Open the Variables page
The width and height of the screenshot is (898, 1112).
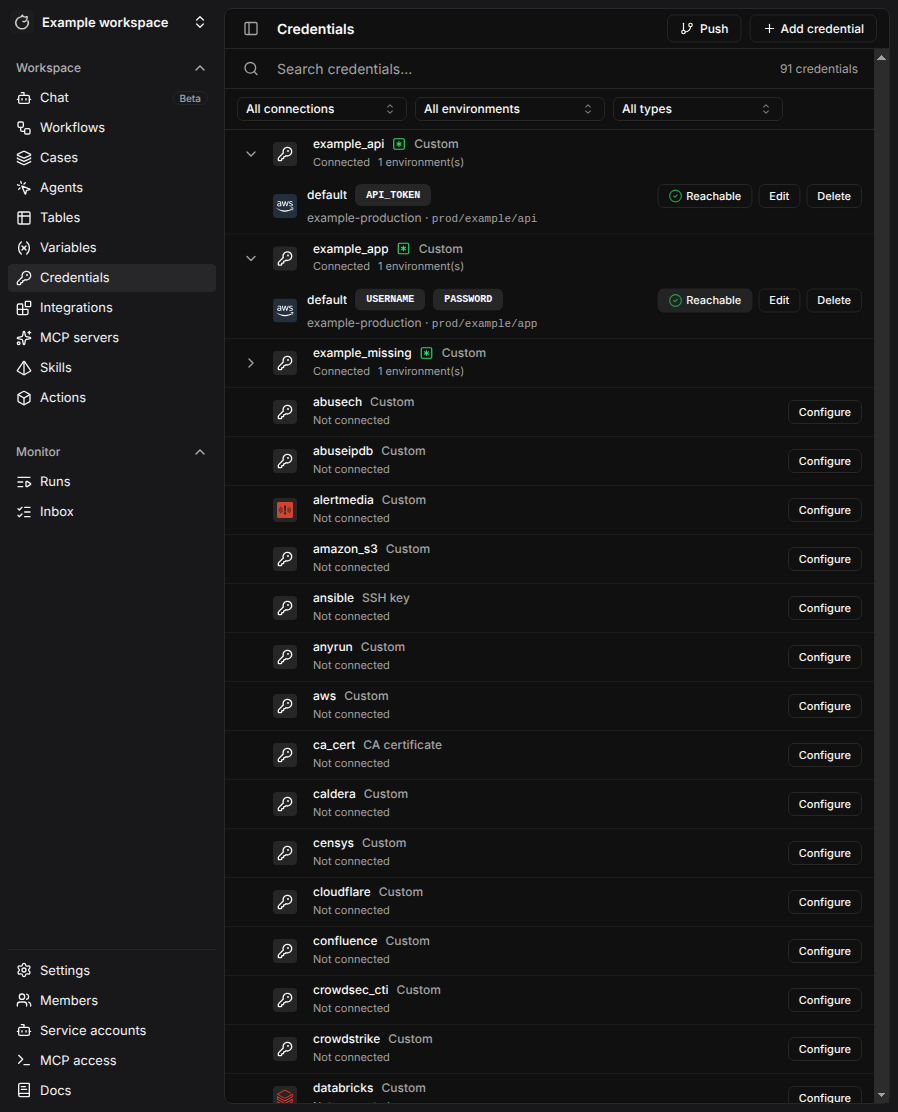pyautogui.click(x=112, y=248)
